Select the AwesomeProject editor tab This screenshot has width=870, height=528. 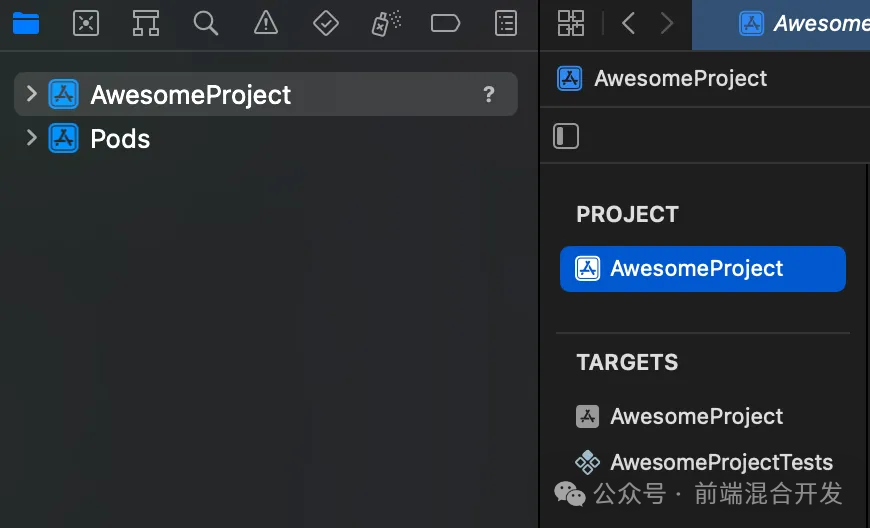pyautogui.click(x=781, y=25)
